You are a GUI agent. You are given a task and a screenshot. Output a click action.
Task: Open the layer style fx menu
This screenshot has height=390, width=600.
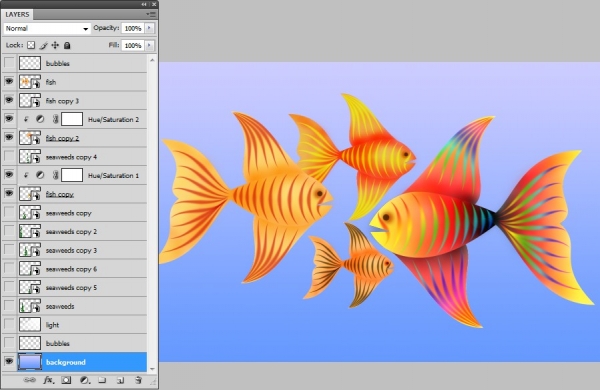(x=48, y=380)
